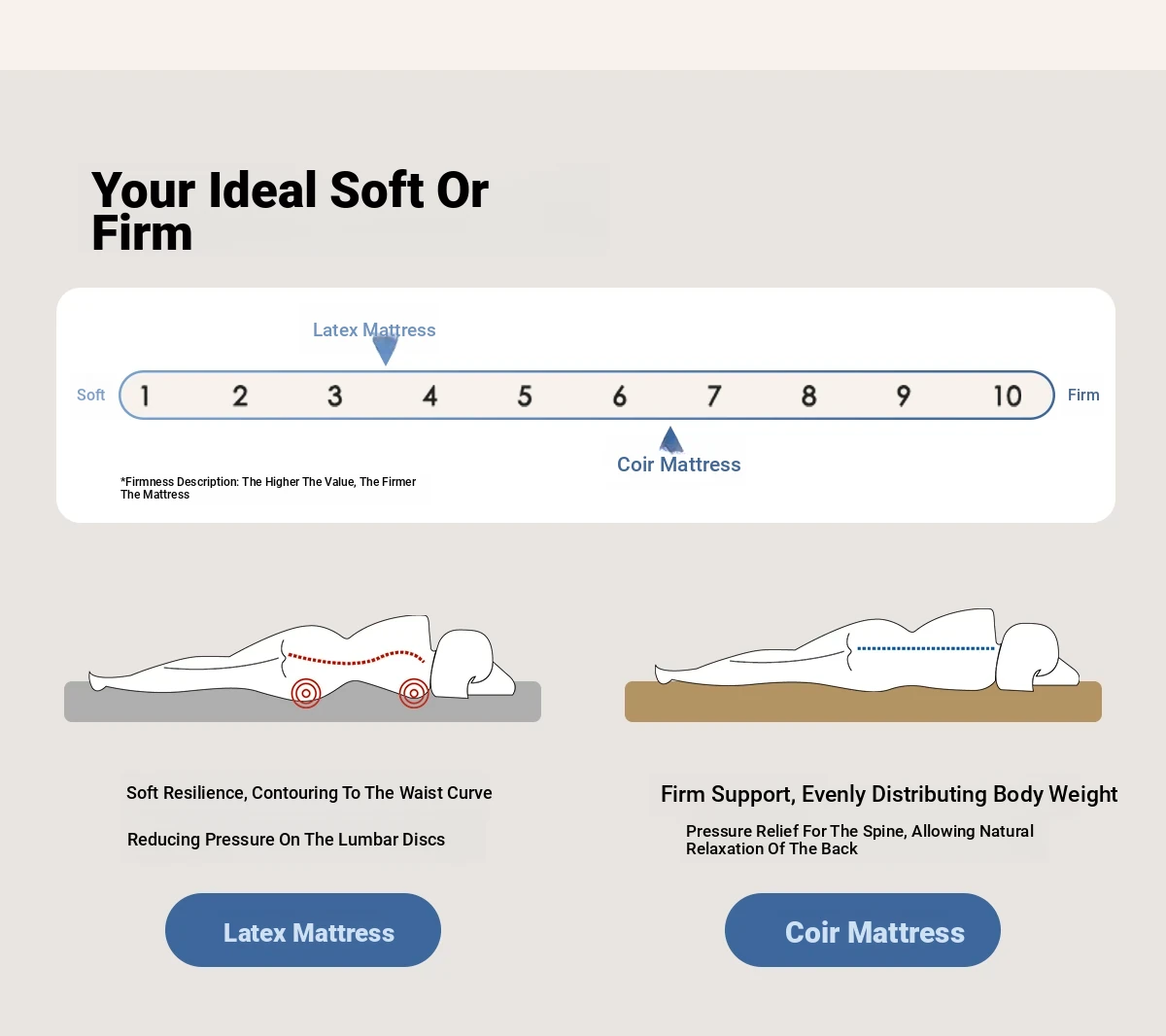Click the Coir Mattress blue button

click(863, 930)
